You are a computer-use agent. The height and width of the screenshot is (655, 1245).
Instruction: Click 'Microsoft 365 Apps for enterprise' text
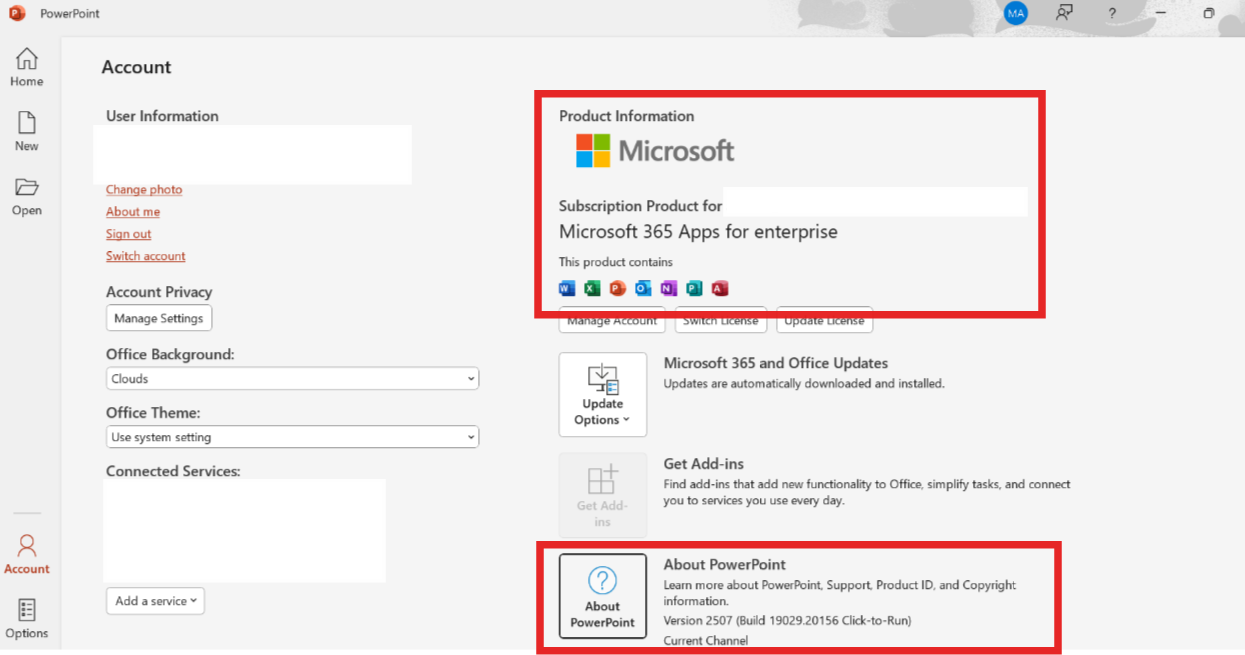(698, 232)
